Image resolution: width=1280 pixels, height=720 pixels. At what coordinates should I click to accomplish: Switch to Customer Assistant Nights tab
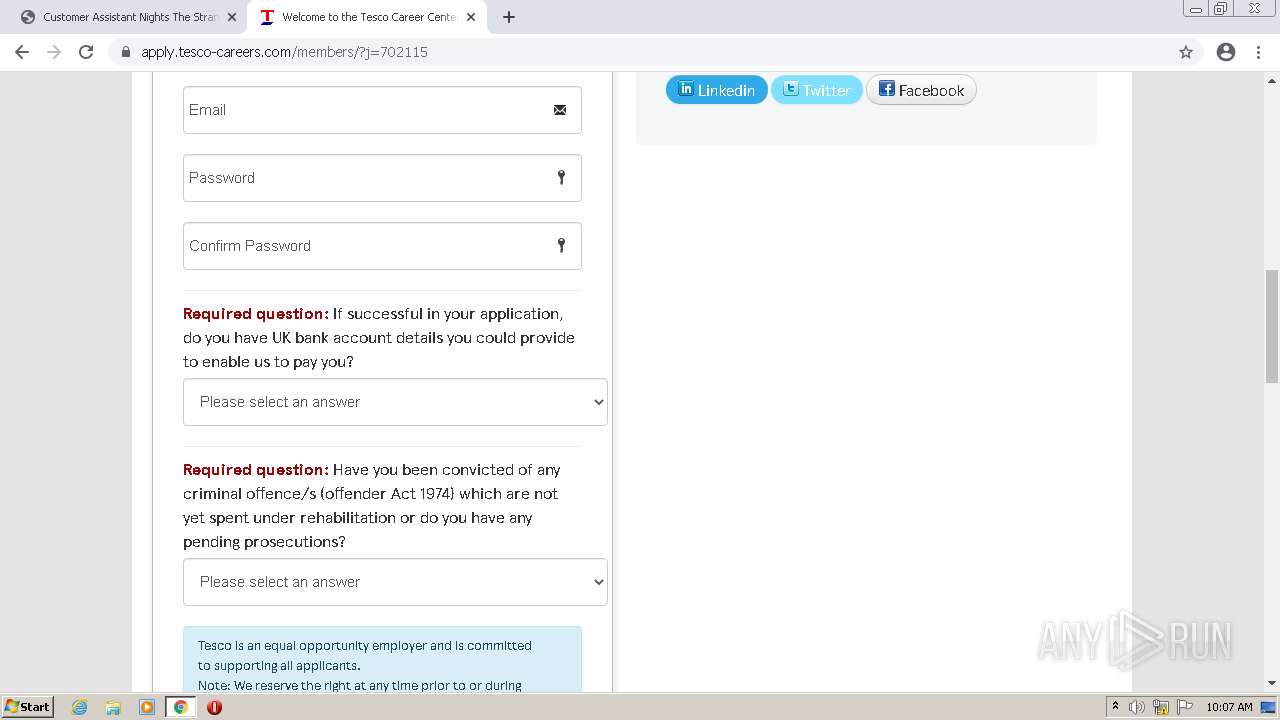coord(128,17)
